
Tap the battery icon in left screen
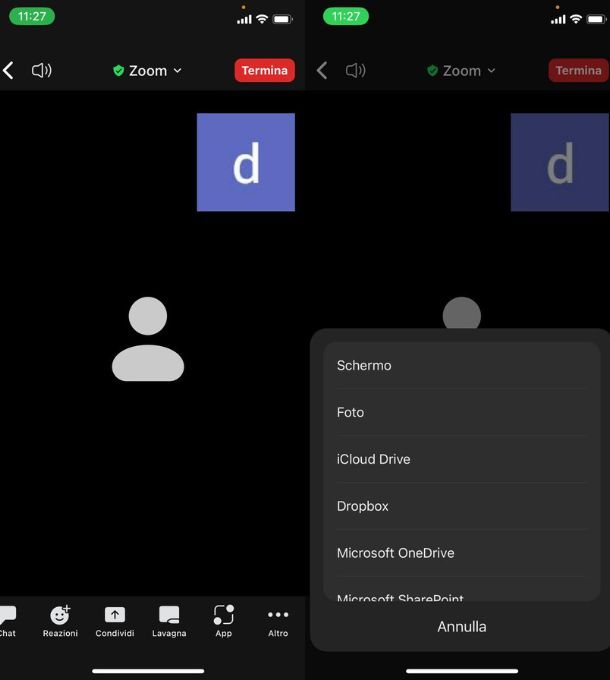282,19
